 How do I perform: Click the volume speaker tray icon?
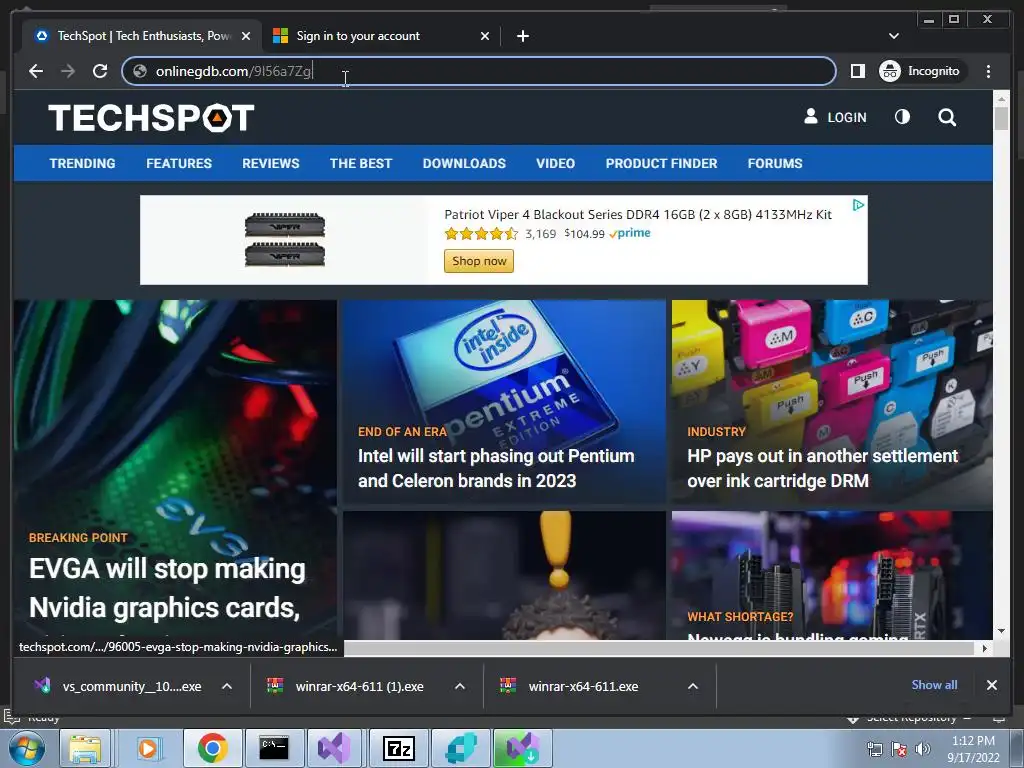click(923, 749)
